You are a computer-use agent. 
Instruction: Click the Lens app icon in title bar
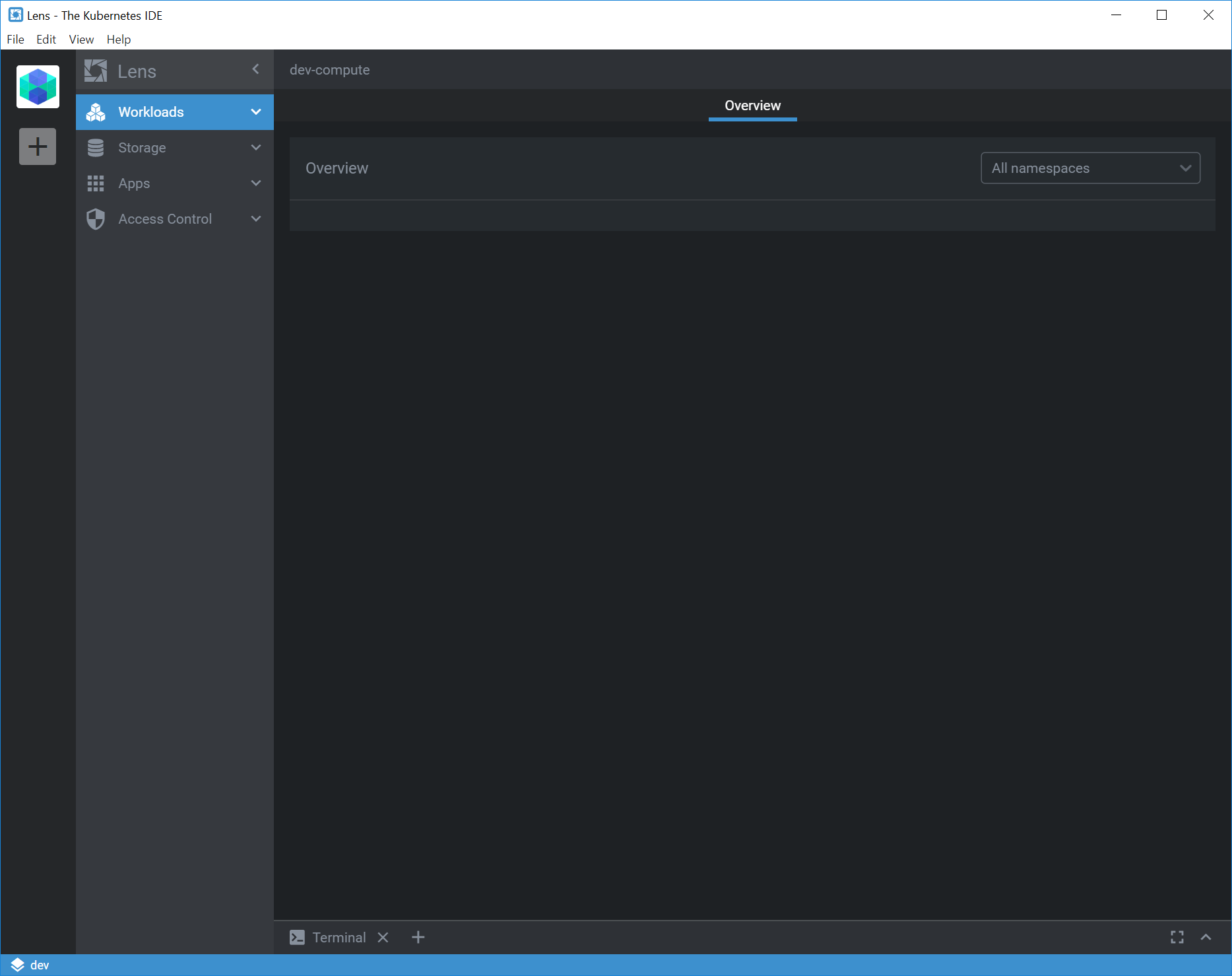click(15, 15)
